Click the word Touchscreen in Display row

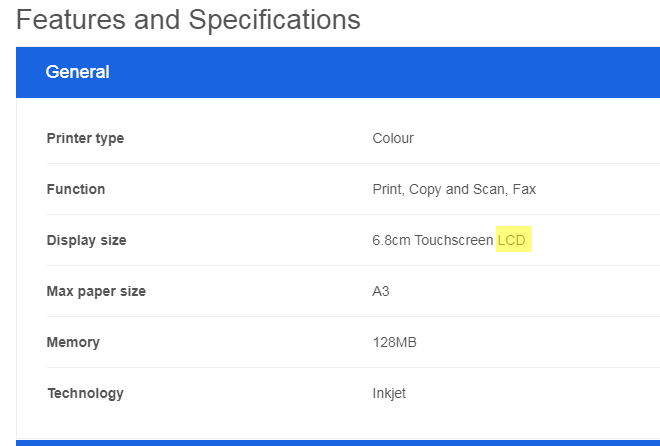click(x=454, y=240)
